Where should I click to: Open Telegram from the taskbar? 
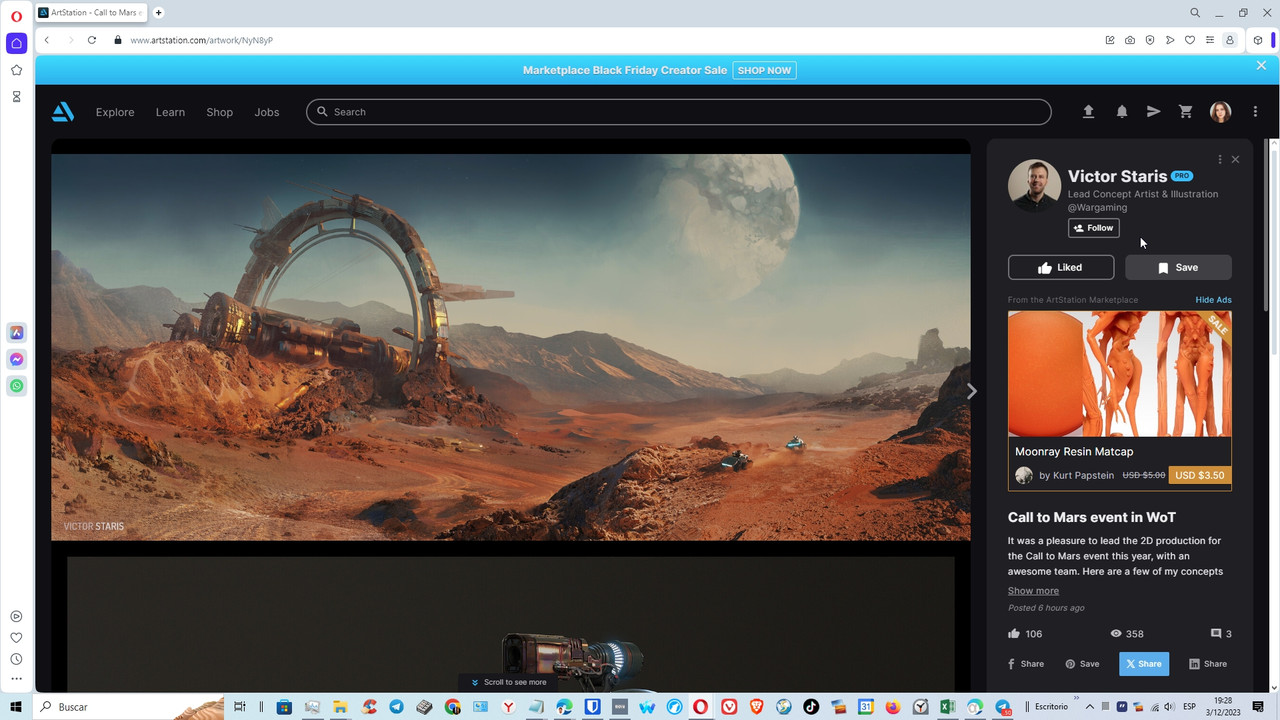(x=397, y=707)
